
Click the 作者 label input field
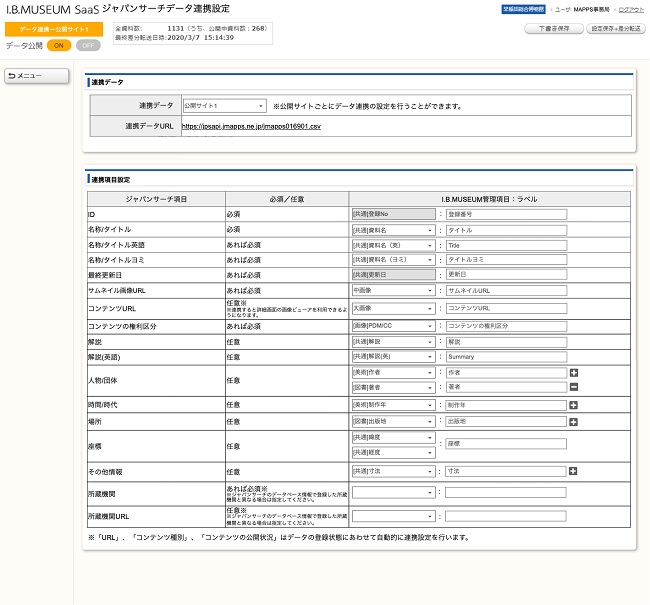point(506,373)
